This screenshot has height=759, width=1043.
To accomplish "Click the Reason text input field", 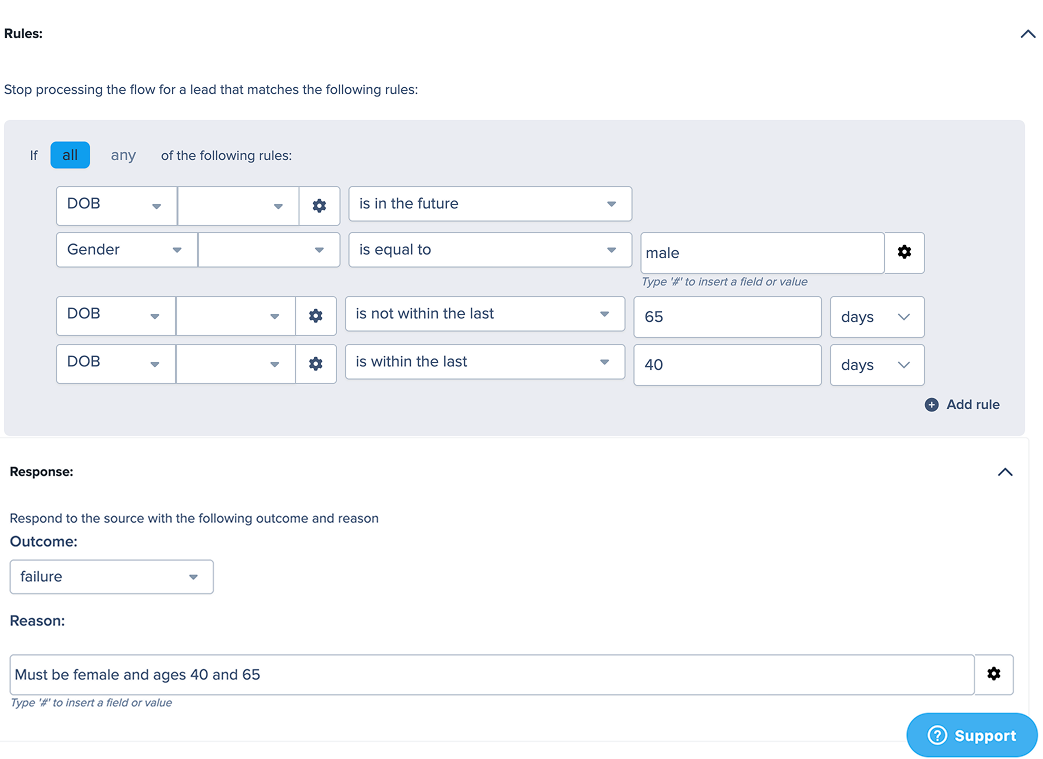I will click(x=492, y=675).
